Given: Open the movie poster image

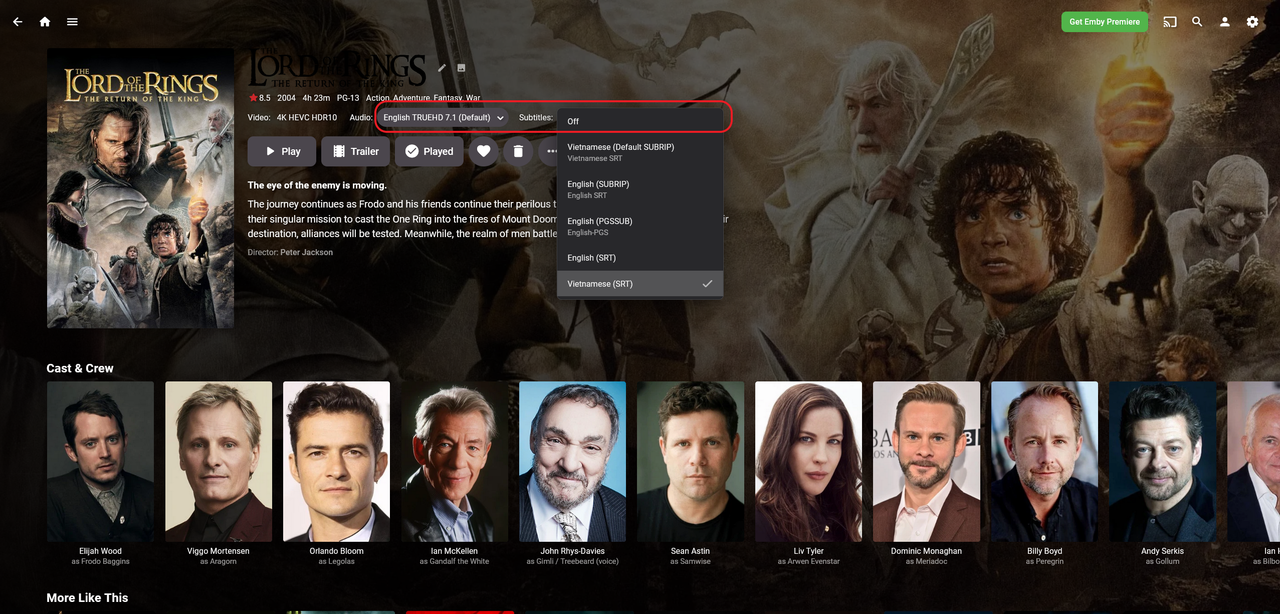Looking at the screenshot, I should click(140, 188).
